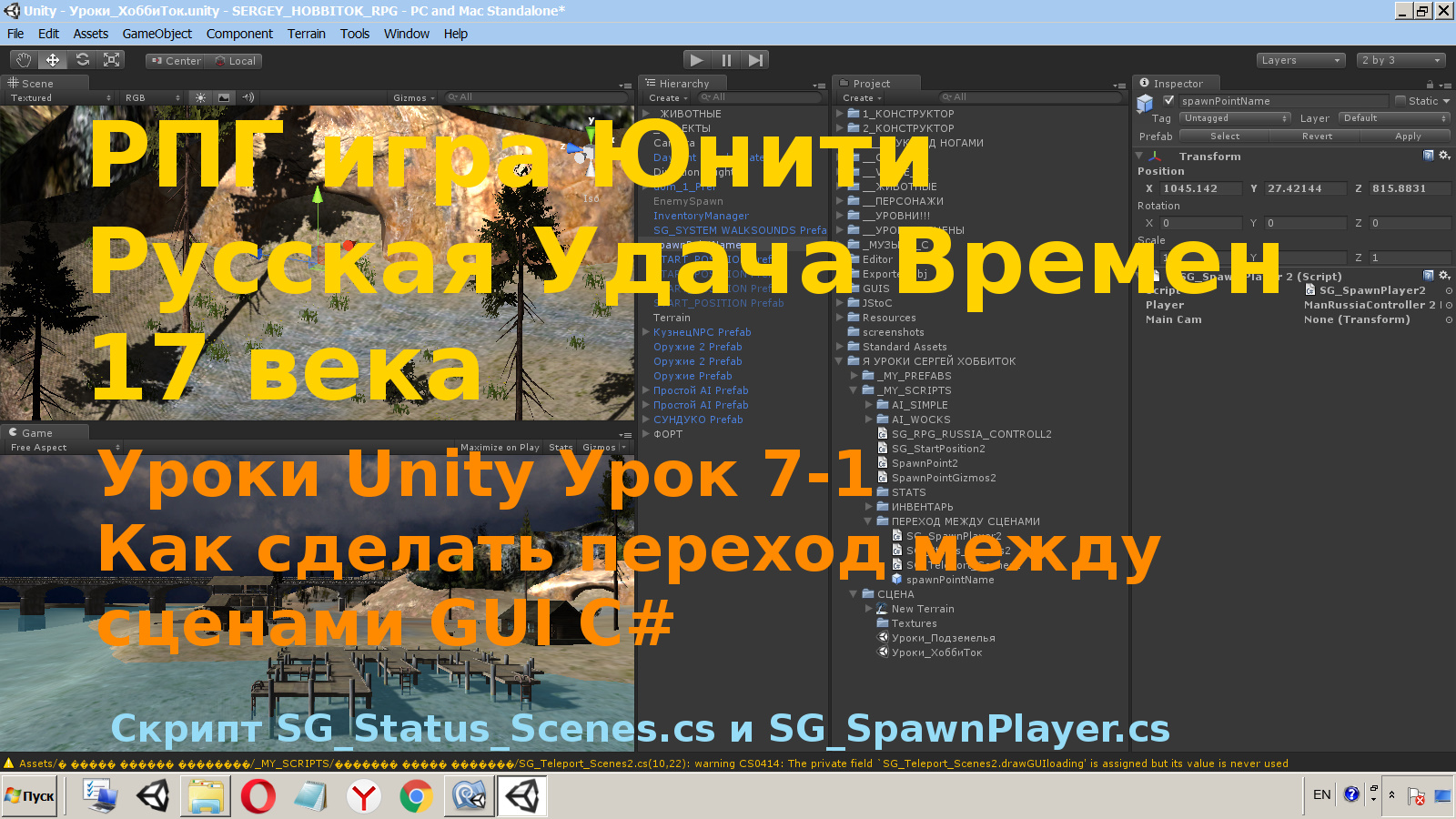Click the Prefab Revert button
This screenshot has height=819, width=1456.
[1316, 136]
